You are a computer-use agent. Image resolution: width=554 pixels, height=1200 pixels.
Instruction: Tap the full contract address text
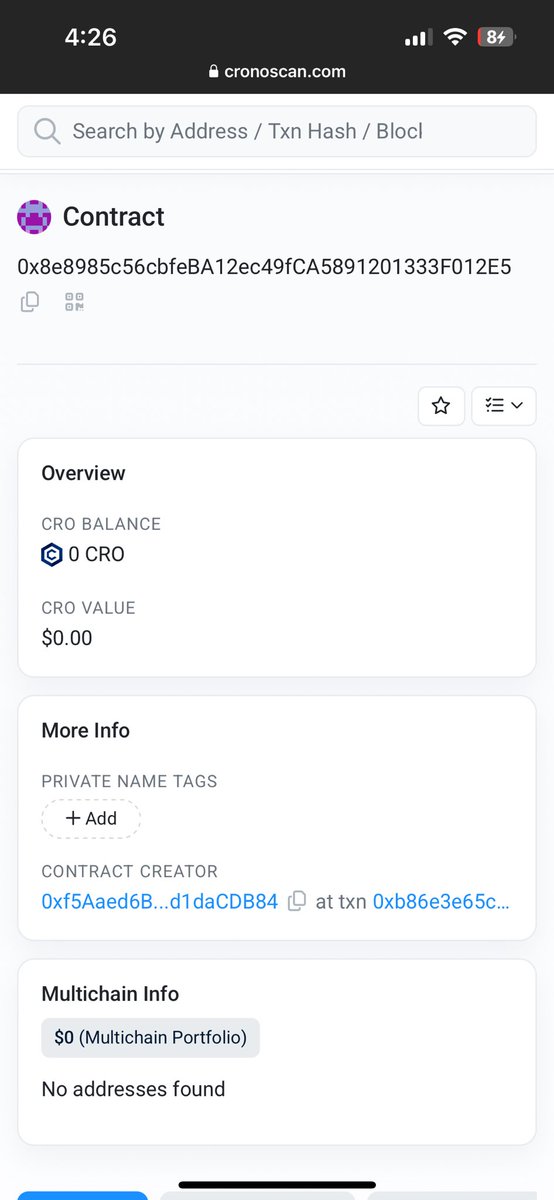click(x=265, y=267)
